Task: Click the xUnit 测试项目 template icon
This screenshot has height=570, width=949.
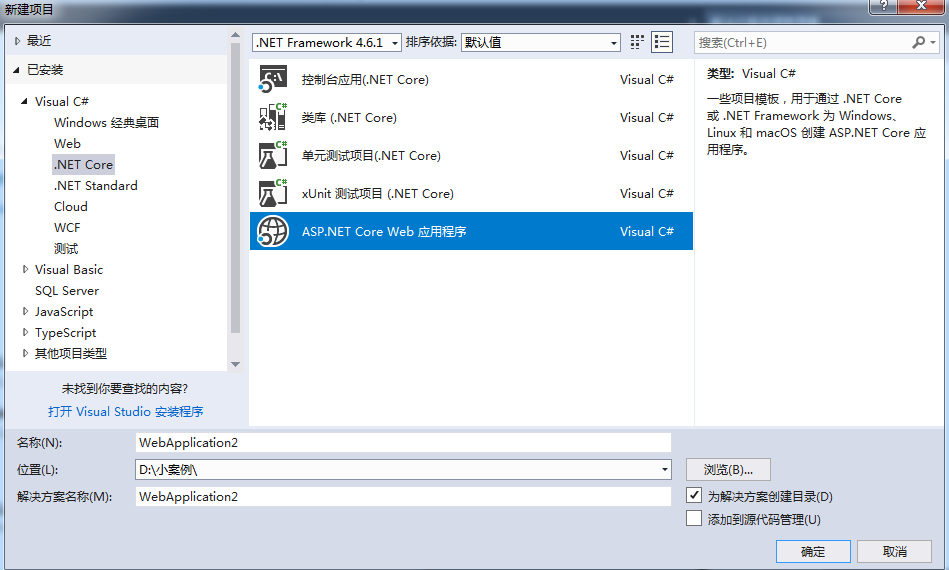Action: [272, 194]
